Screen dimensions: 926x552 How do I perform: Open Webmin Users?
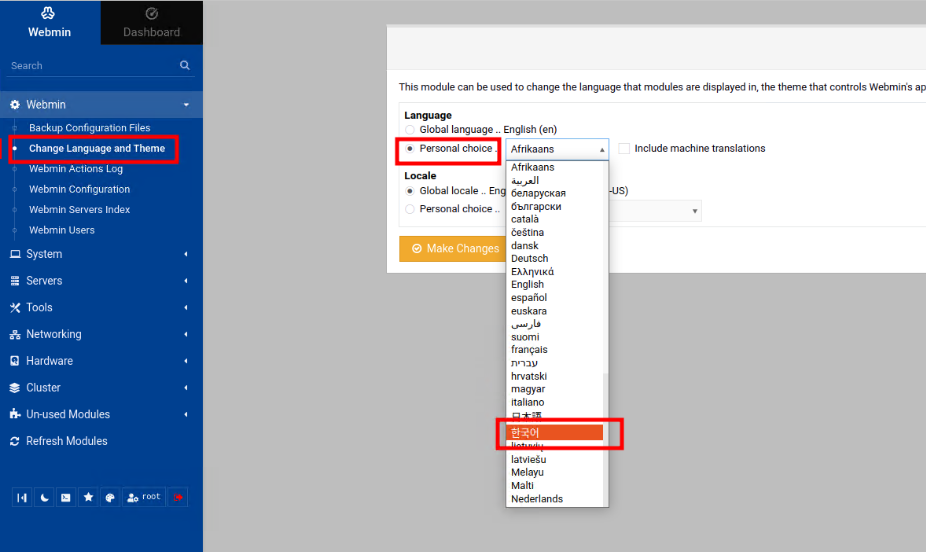[x=61, y=230]
